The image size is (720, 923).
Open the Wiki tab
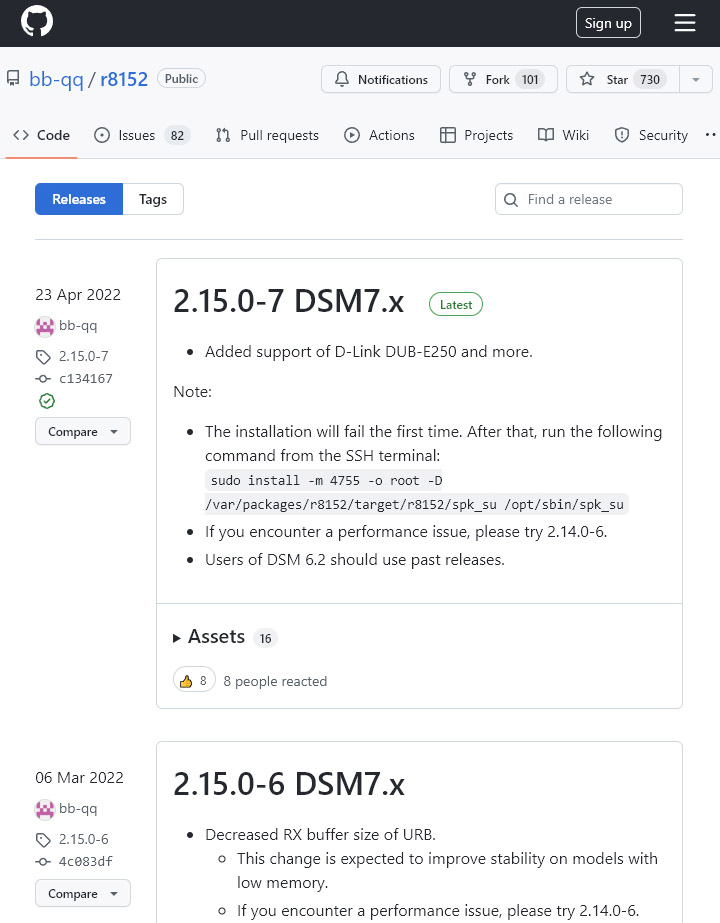[563, 135]
